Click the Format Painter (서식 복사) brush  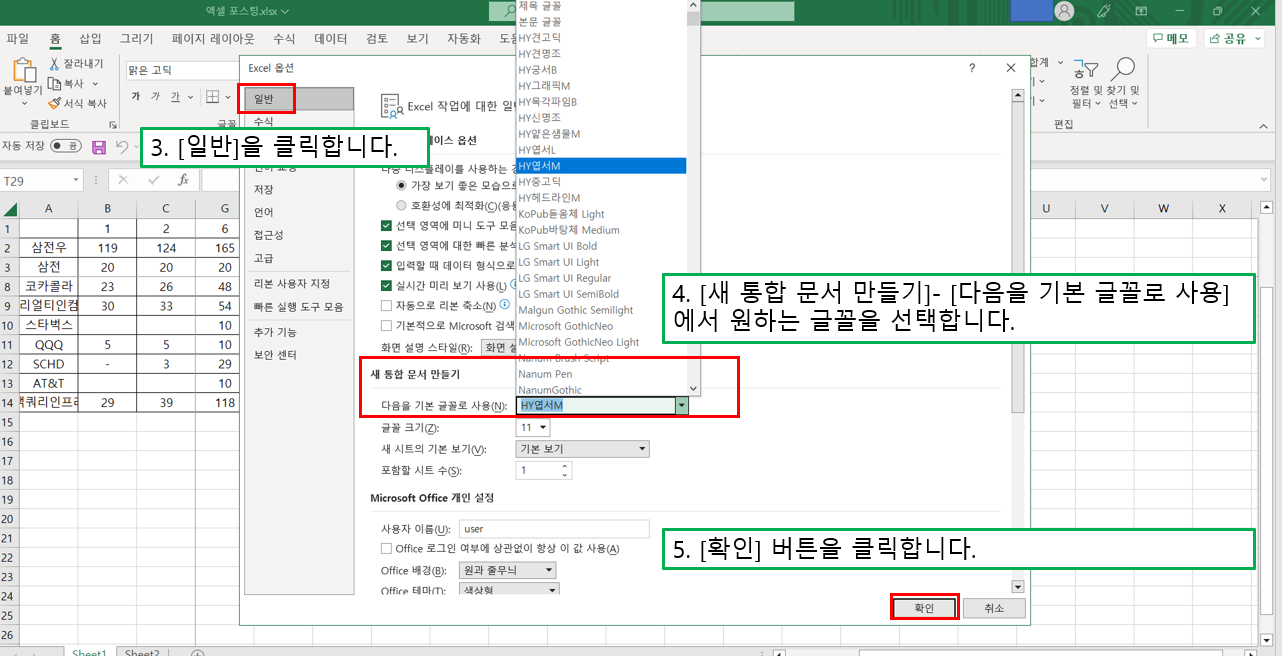click(56, 103)
